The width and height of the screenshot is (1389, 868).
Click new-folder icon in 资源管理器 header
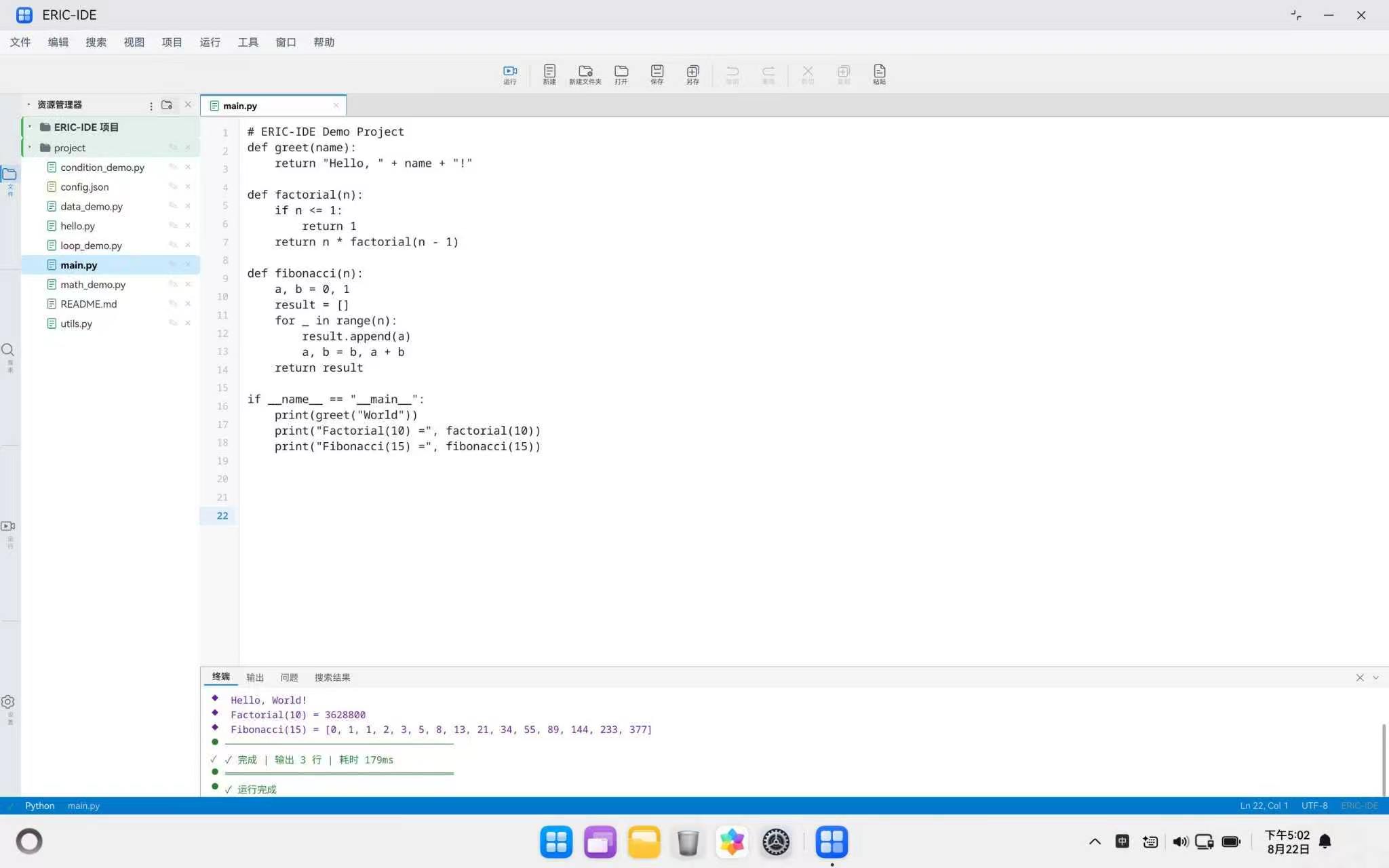click(167, 105)
